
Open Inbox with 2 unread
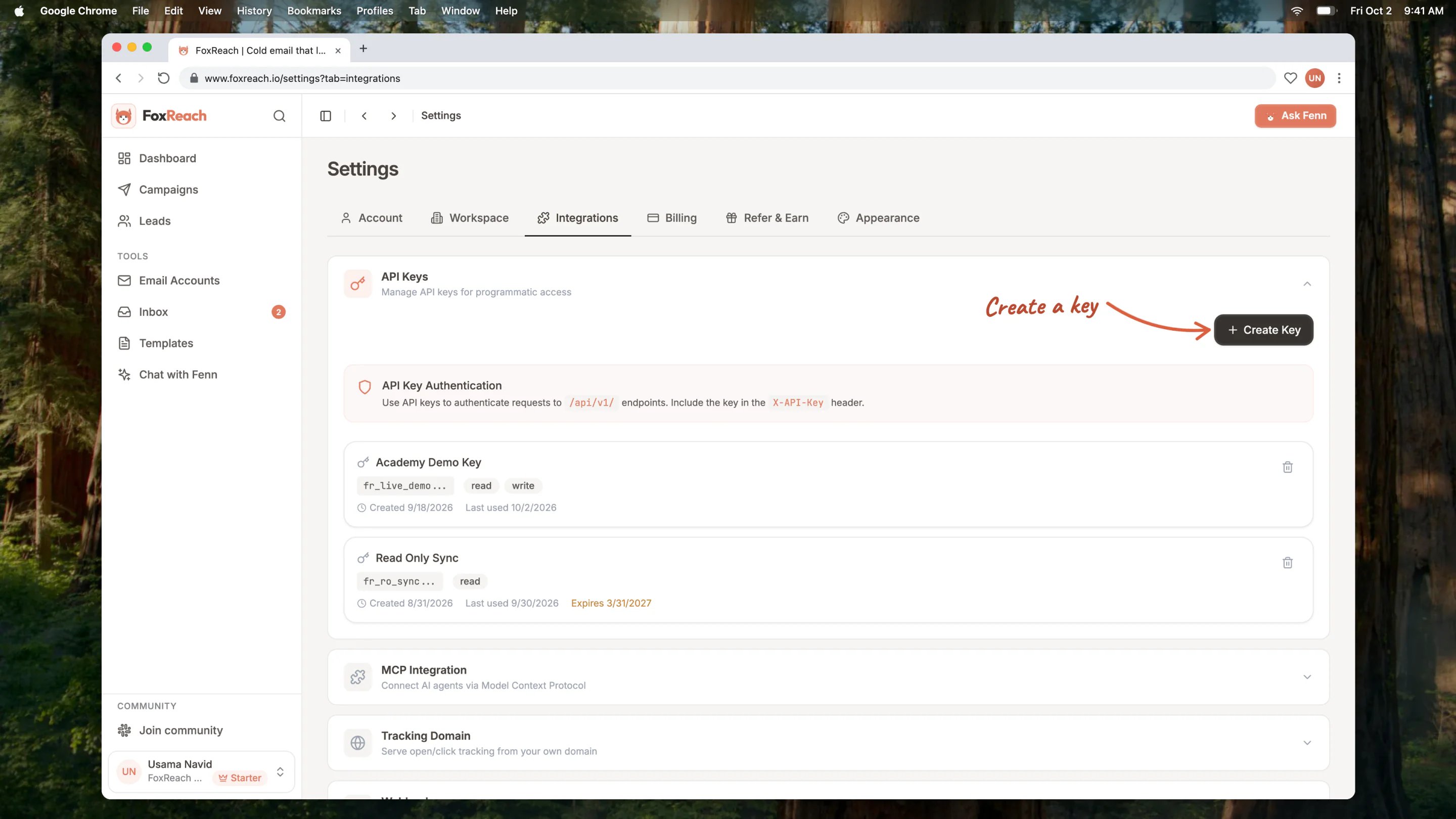[x=201, y=312]
